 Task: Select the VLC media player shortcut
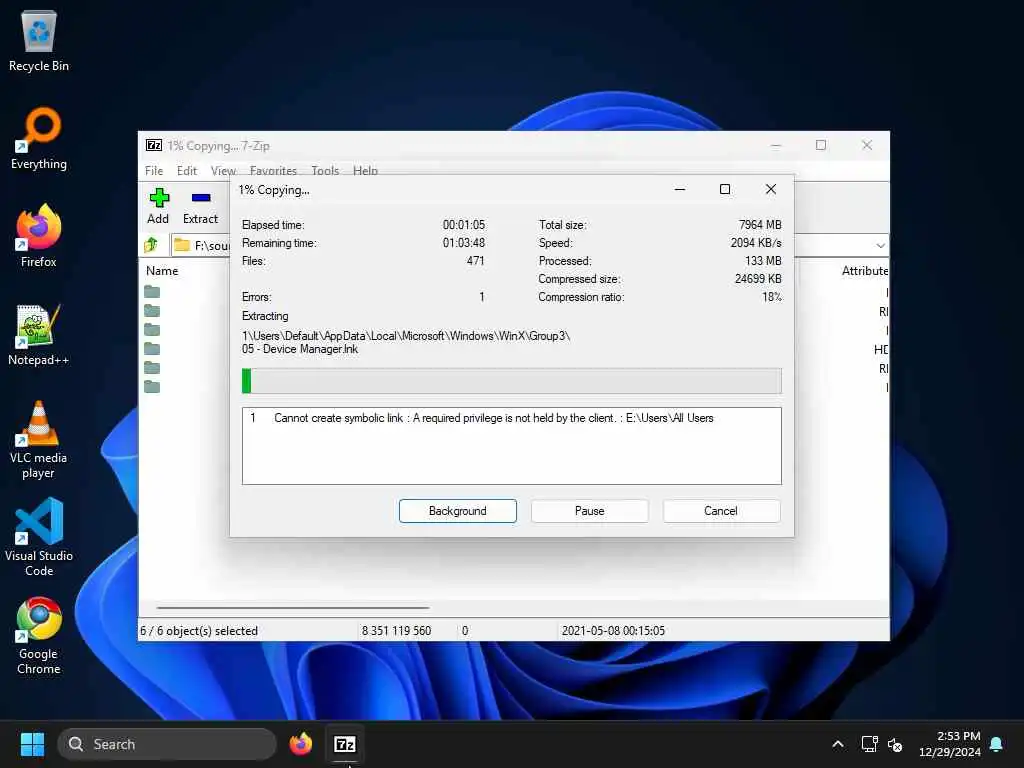click(39, 440)
